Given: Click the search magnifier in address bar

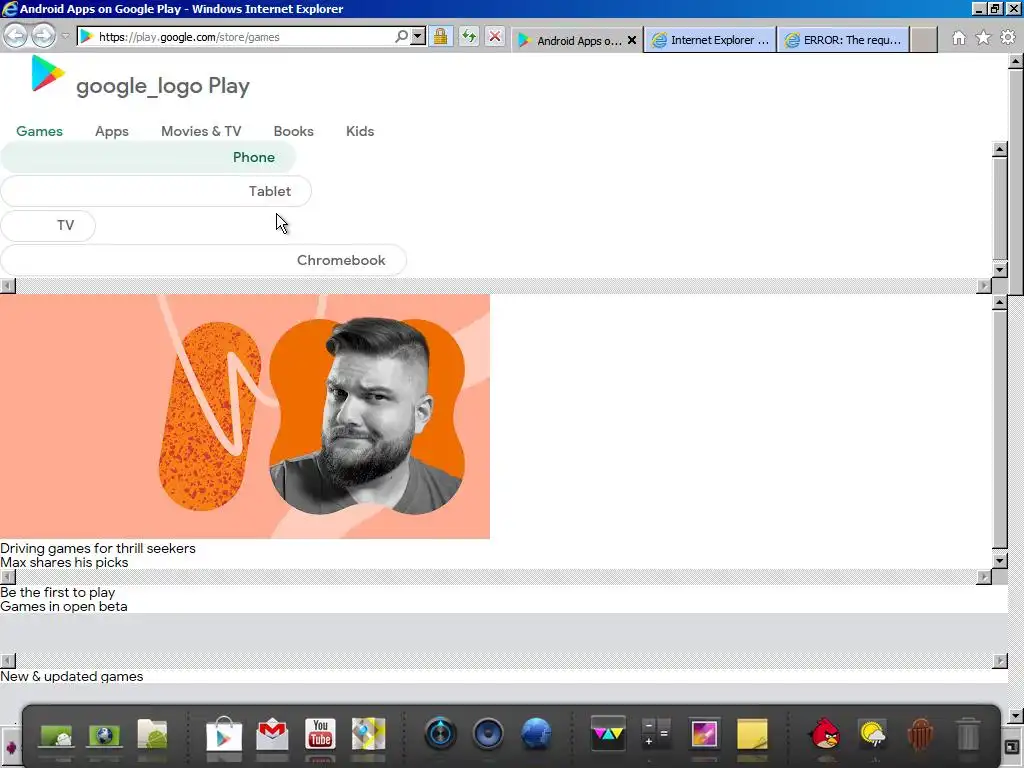Looking at the screenshot, I should click(402, 37).
